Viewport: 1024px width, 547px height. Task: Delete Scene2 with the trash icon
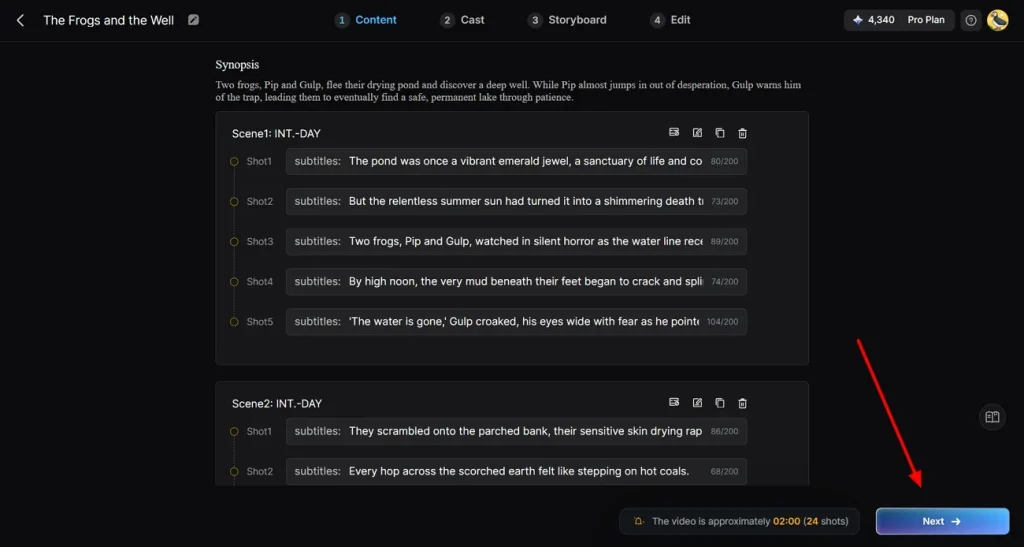click(743, 403)
